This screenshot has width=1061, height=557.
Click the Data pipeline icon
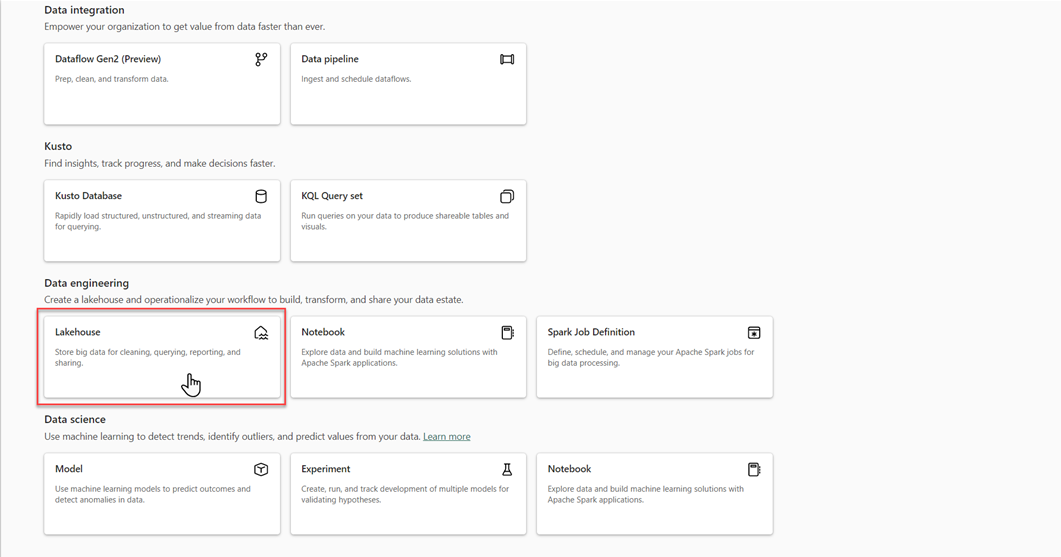tap(507, 60)
